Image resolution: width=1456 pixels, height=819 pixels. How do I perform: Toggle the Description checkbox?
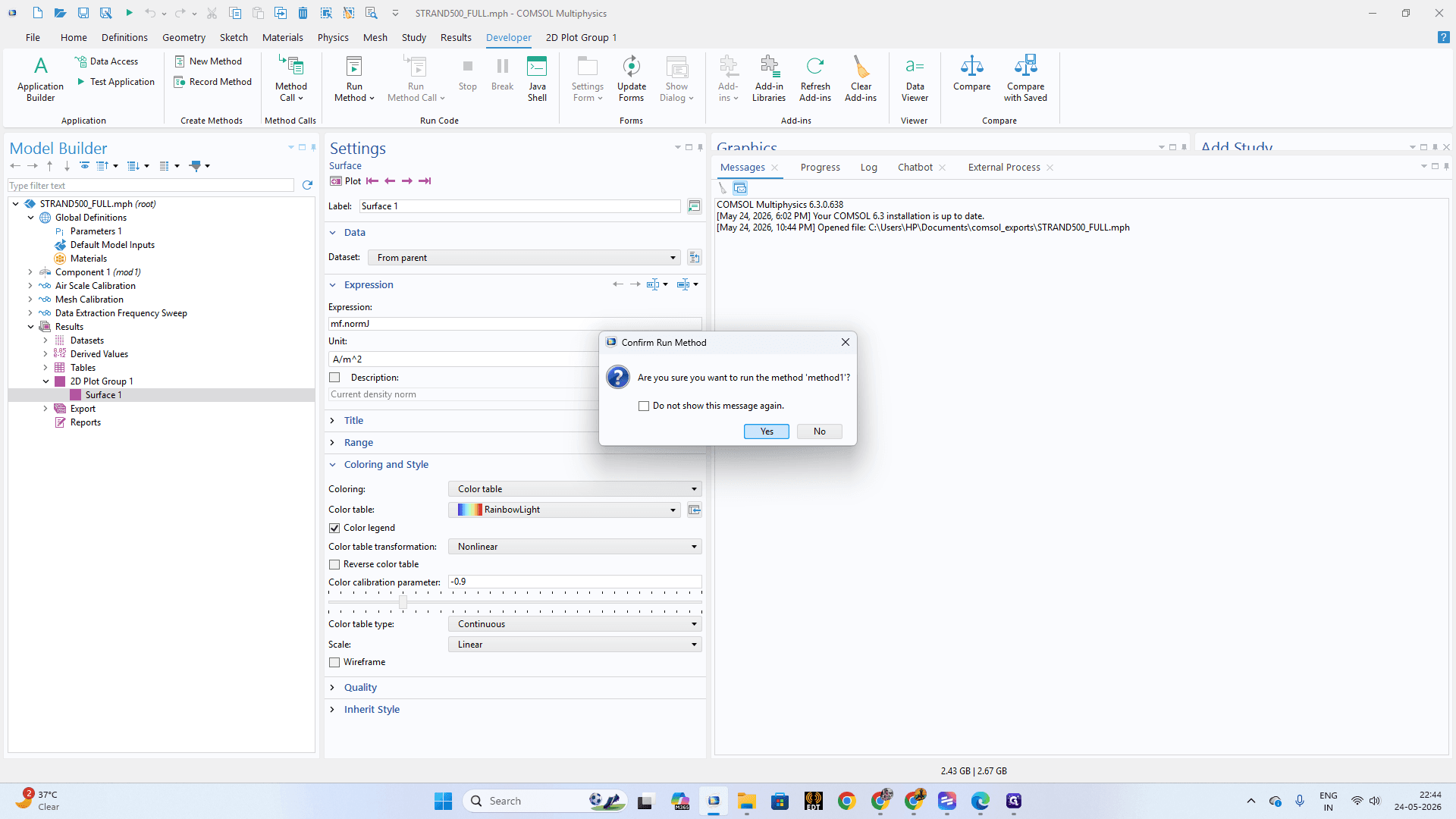pyautogui.click(x=334, y=378)
